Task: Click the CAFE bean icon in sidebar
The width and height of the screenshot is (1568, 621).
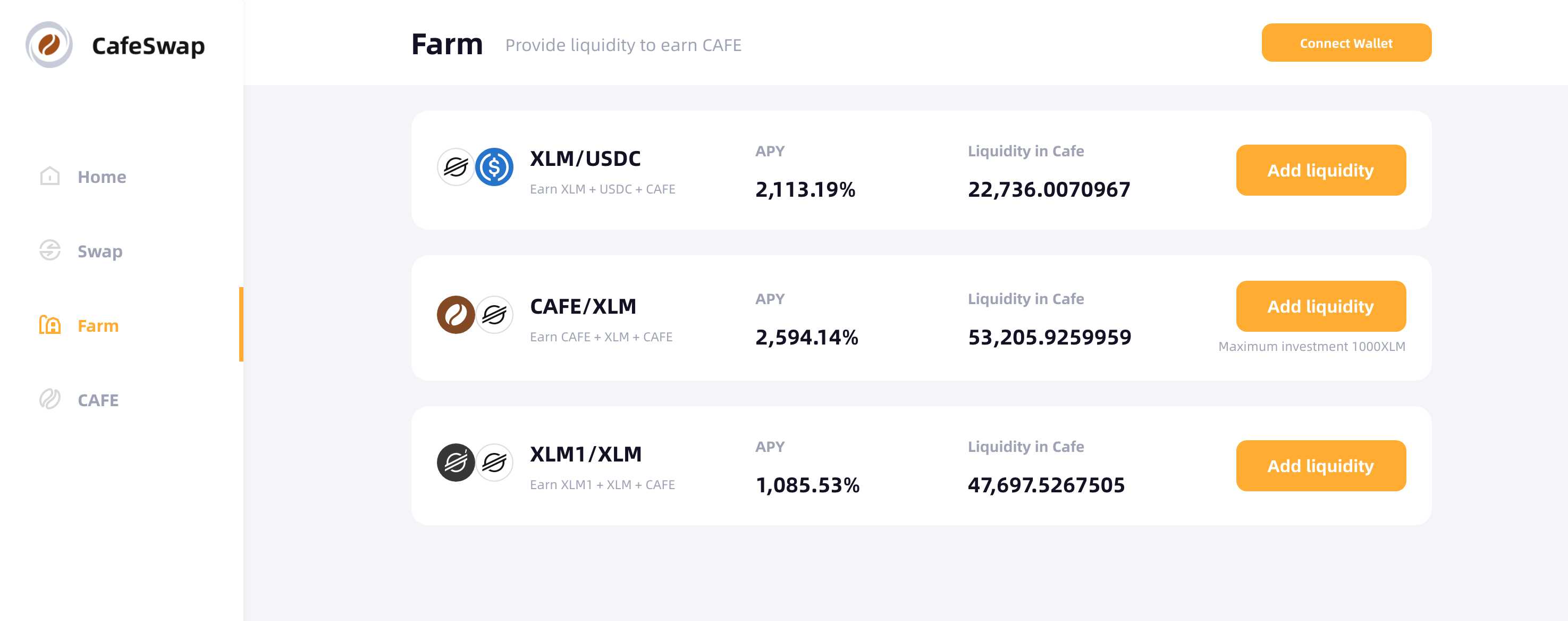Action: tap(50, 399)
